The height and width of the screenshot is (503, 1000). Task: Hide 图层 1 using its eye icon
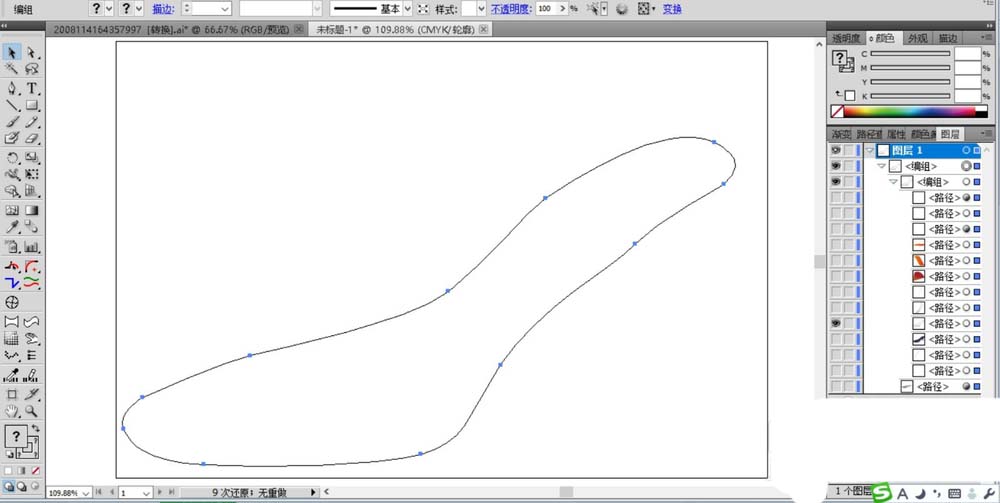tap(835, 150)
